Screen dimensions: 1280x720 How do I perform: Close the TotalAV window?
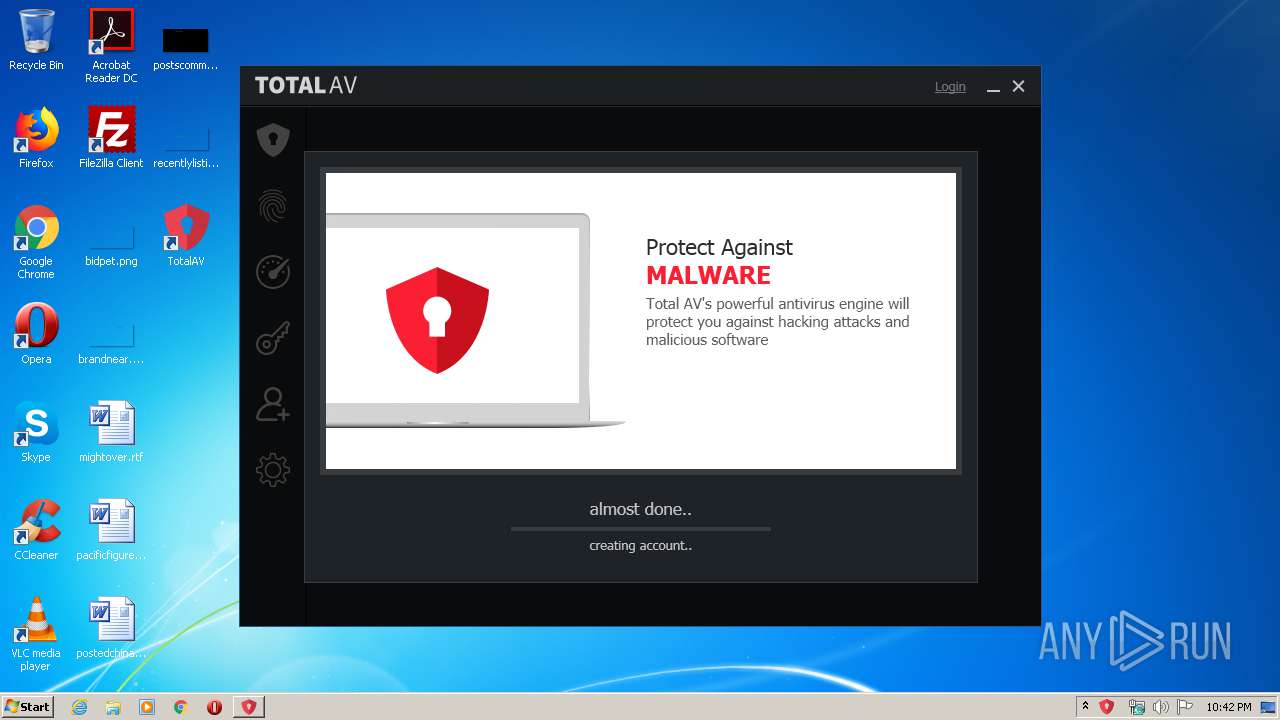pyautogui.click(x=1018, y=87)
